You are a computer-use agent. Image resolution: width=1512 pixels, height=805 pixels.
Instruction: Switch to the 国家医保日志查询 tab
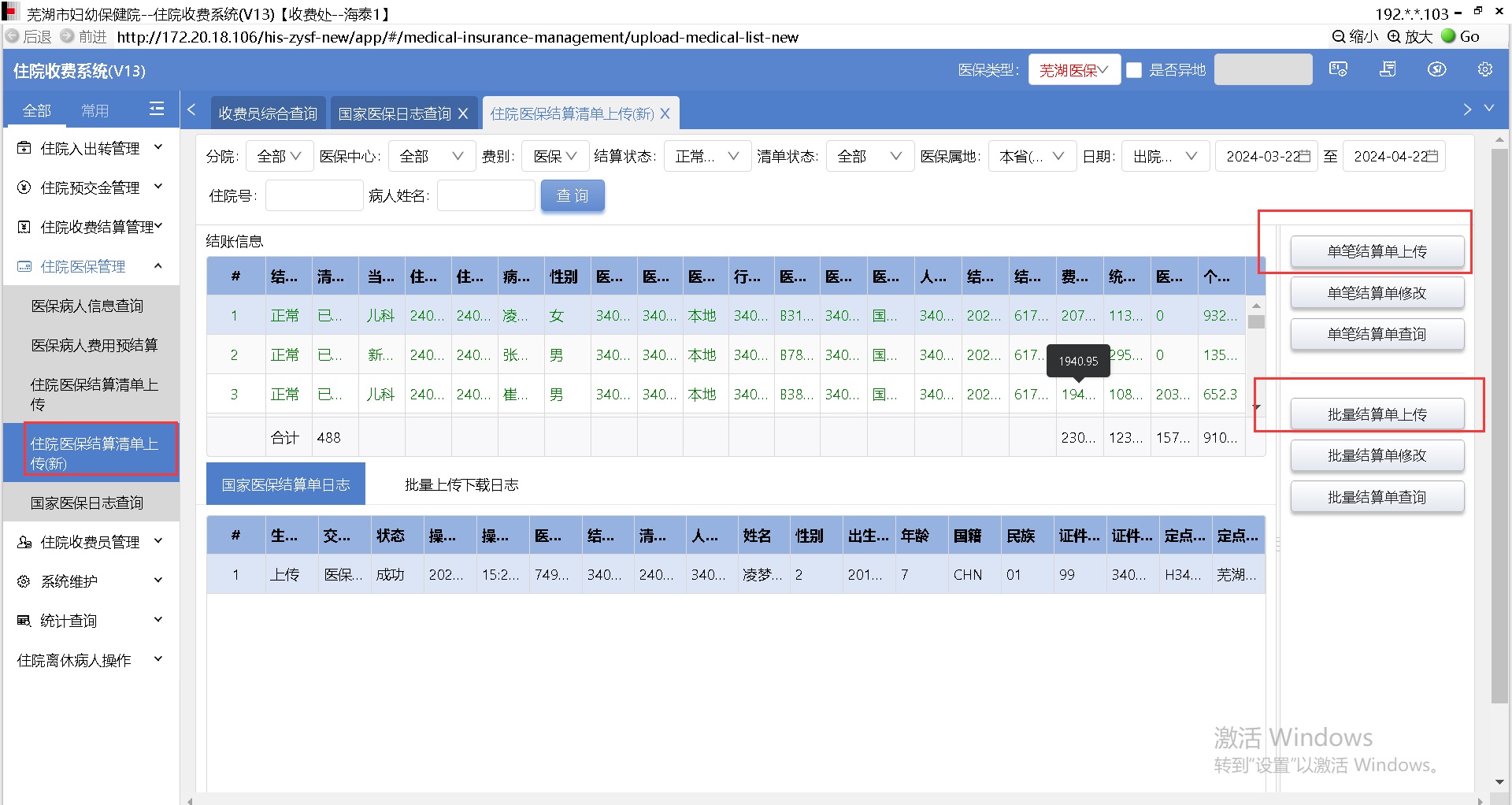click(395, 114)
